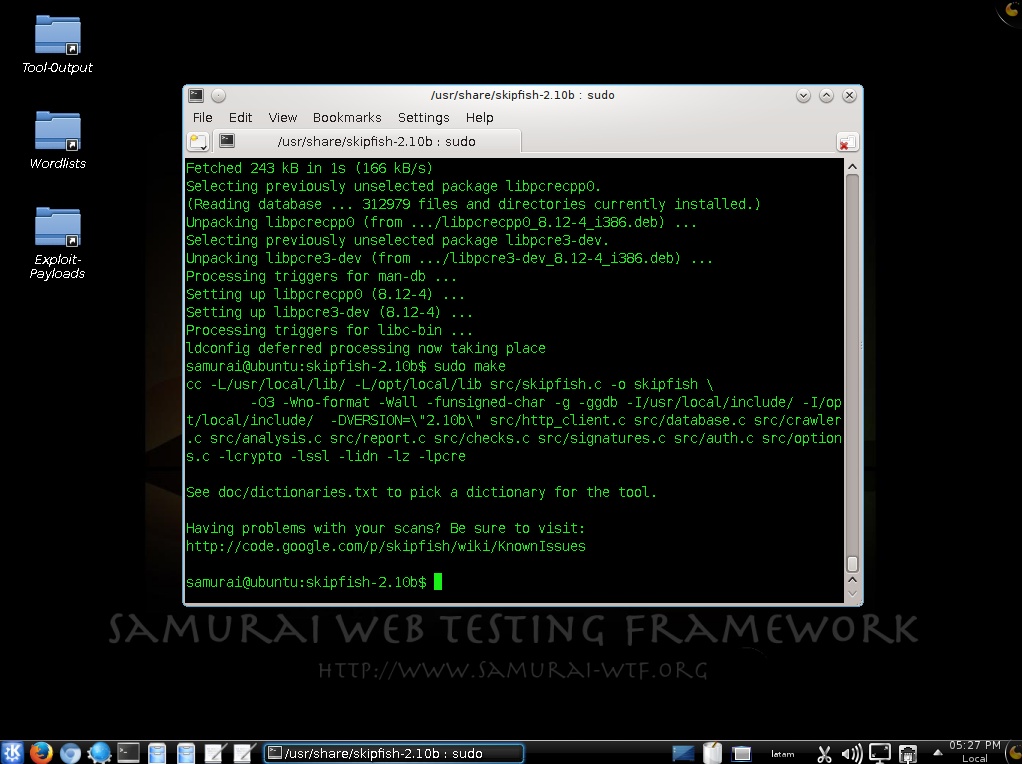1022x764 pixels.
Task: Open the second text editor icon in the taskbar
Action: pyautogui.click(x=243, y=753)
